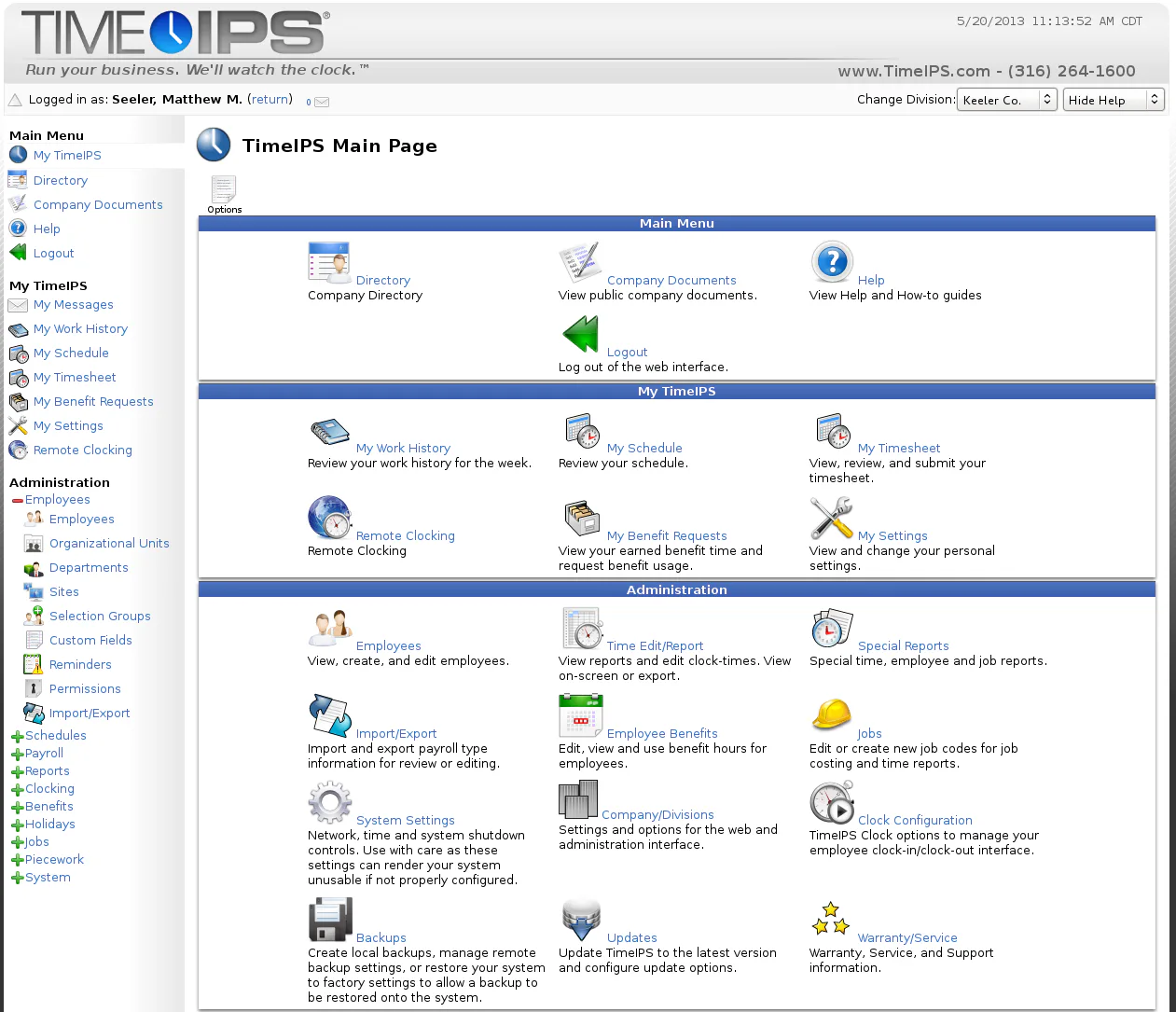Image resolution: width=1176 pixels, height=1012 pixels.
Task: Click the Options icon below the page title
Action: (x=224, y=189)
